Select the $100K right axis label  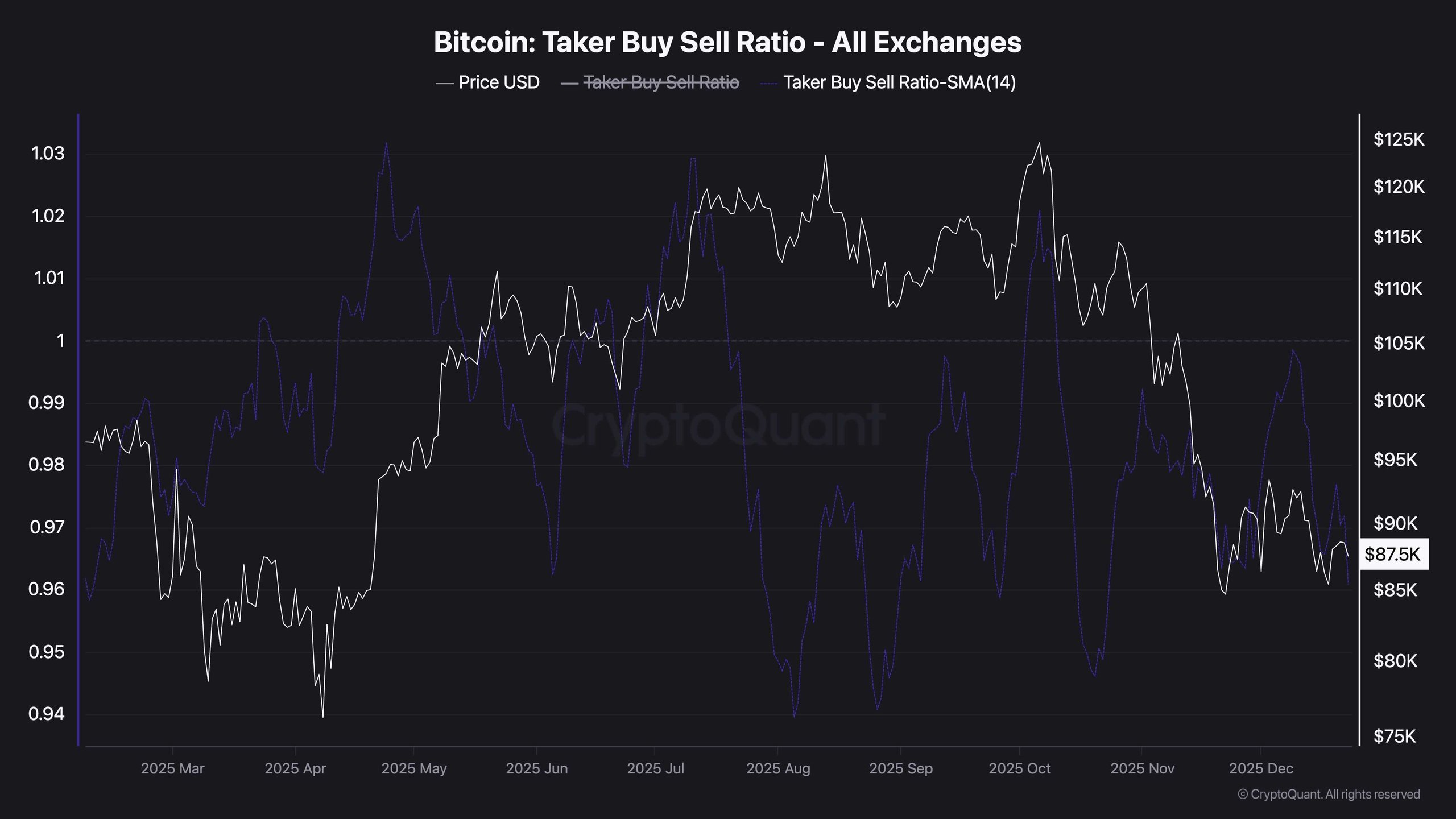(1399, 401)
